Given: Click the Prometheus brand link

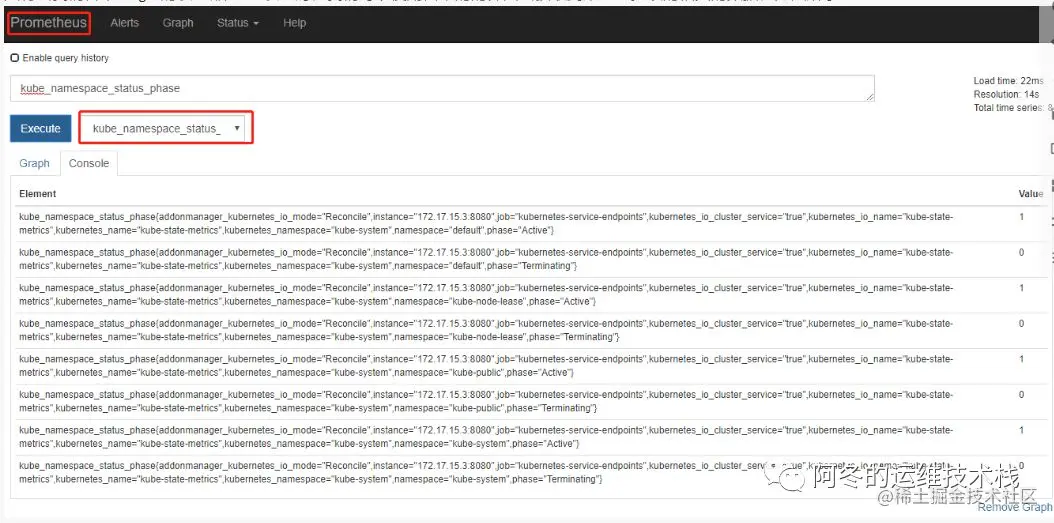Looking at the screenshot, I should point(48,23).
